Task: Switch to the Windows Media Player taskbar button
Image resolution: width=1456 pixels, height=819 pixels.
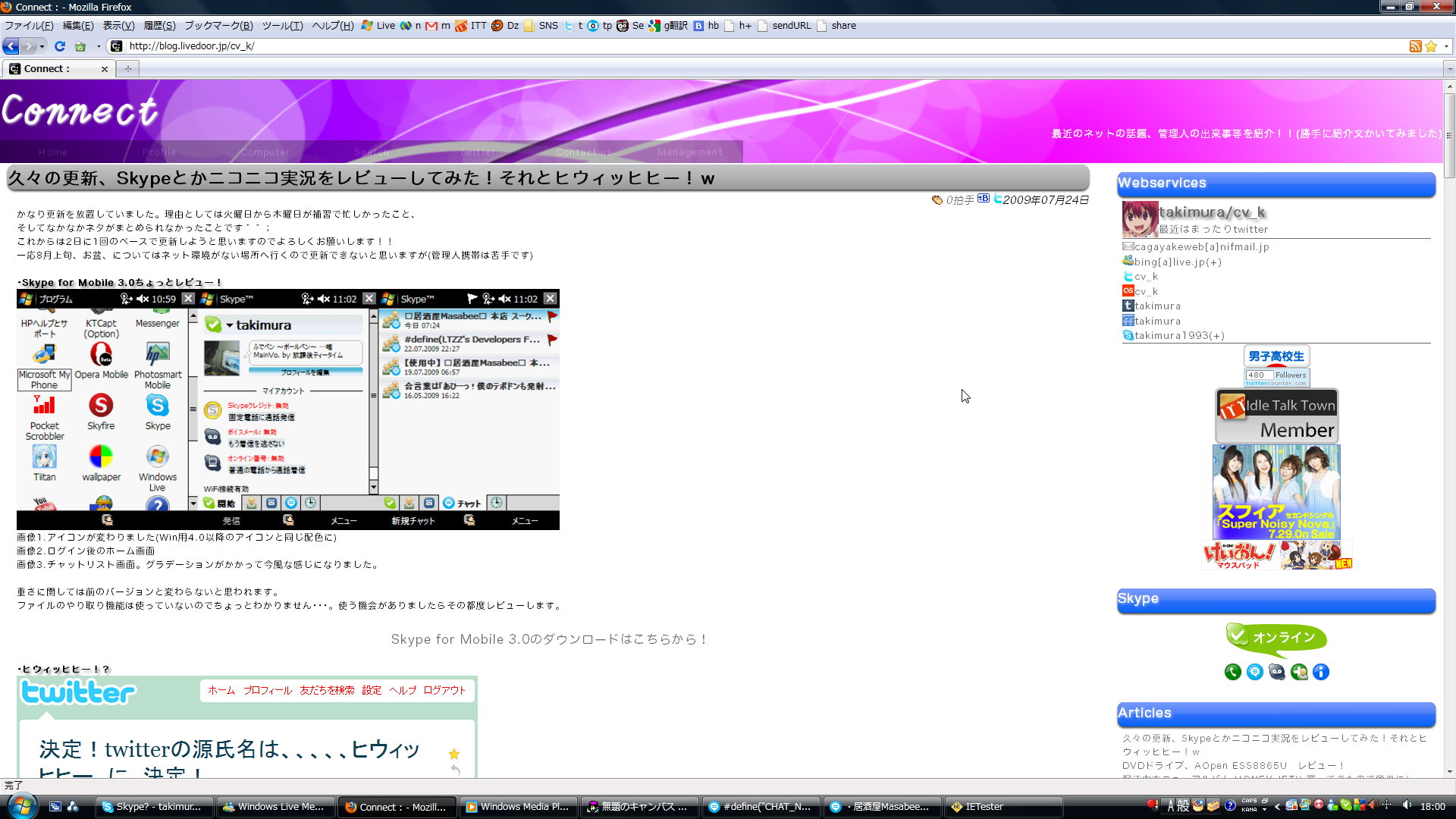Action: click(519, 807)
